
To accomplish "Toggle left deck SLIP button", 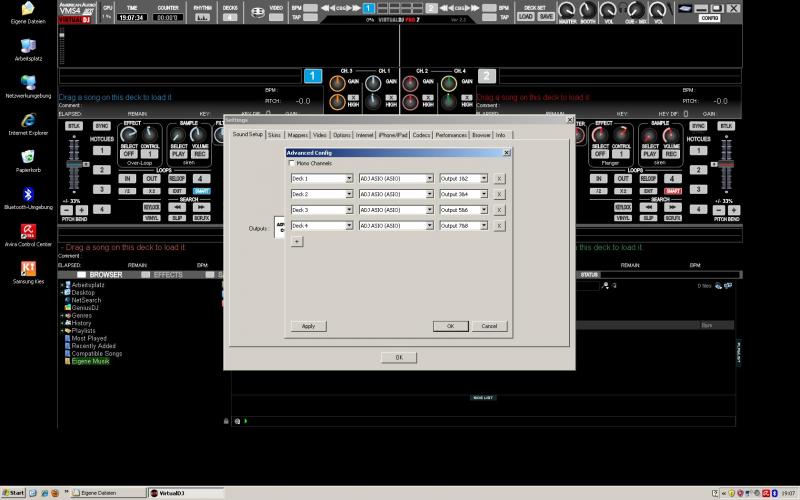I will 177,218.
